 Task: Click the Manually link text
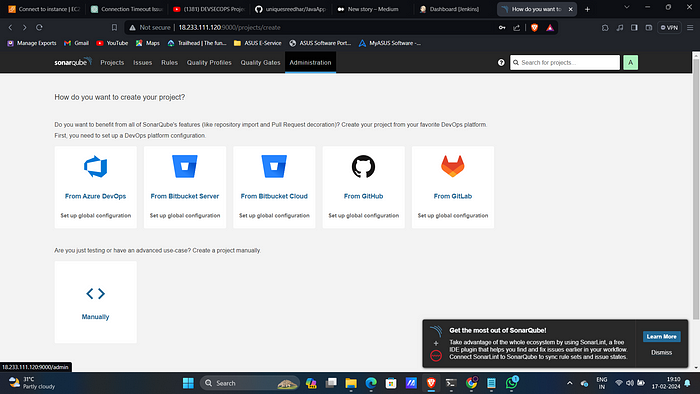tap(96, 317)
